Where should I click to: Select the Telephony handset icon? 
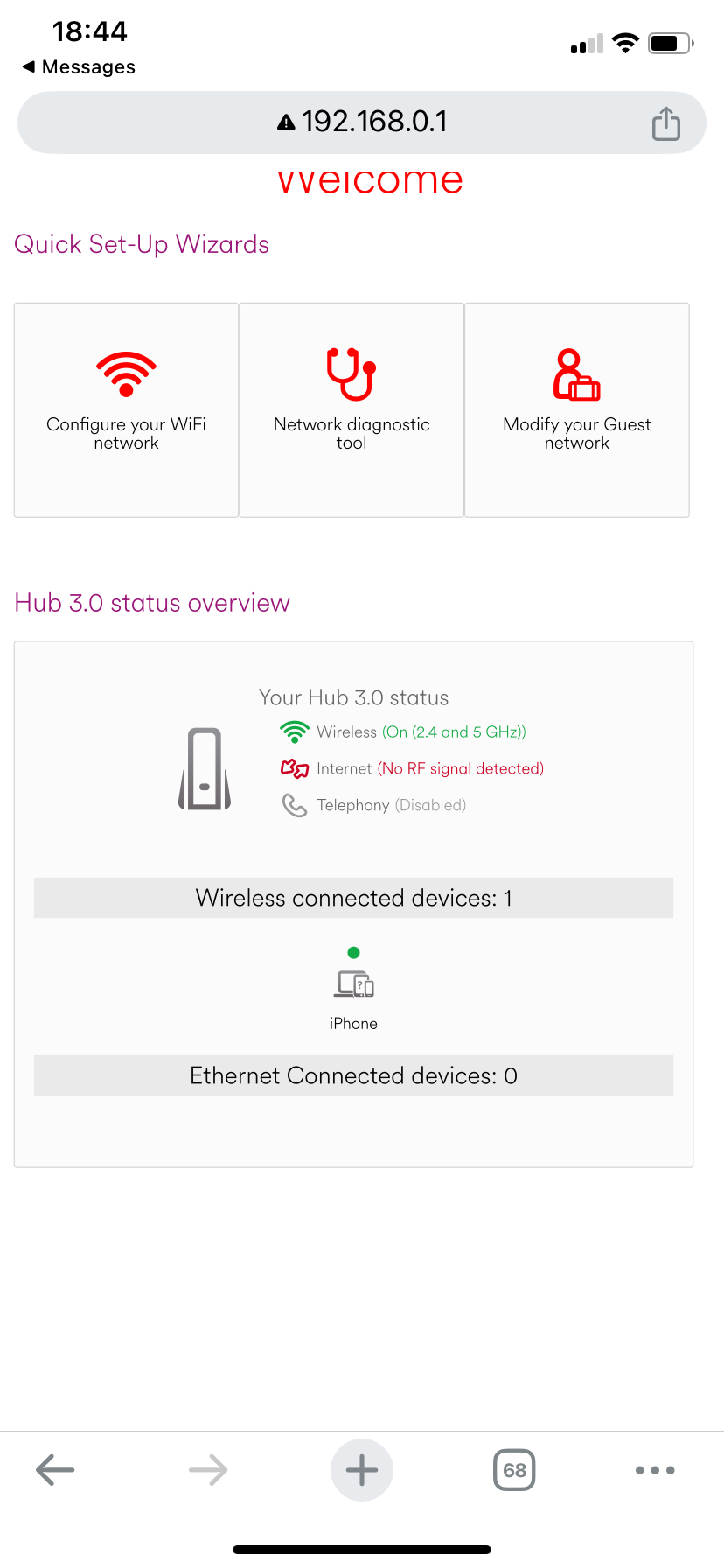[295, 804]
